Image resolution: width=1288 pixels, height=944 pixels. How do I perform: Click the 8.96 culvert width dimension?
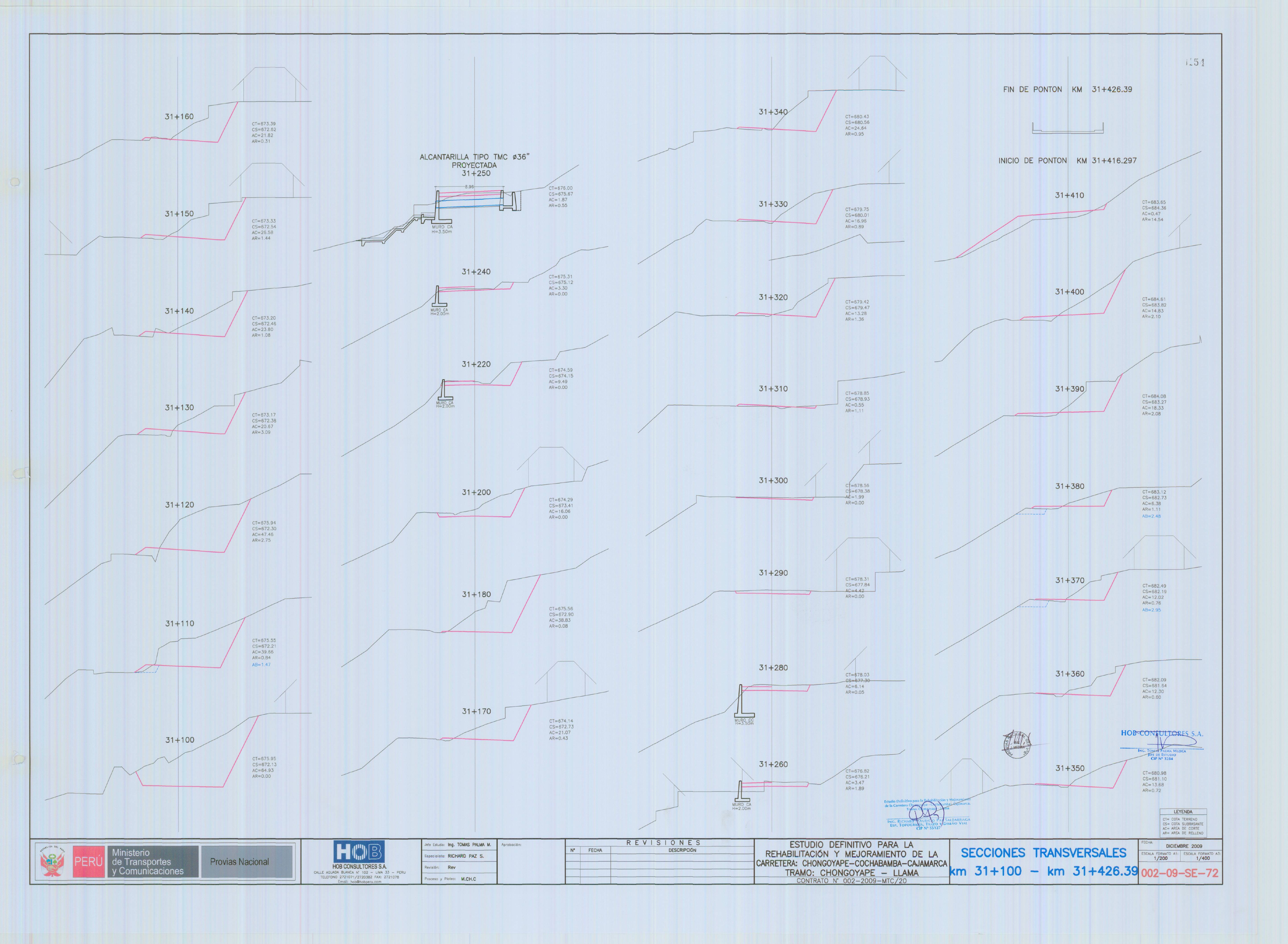point(469,187)
